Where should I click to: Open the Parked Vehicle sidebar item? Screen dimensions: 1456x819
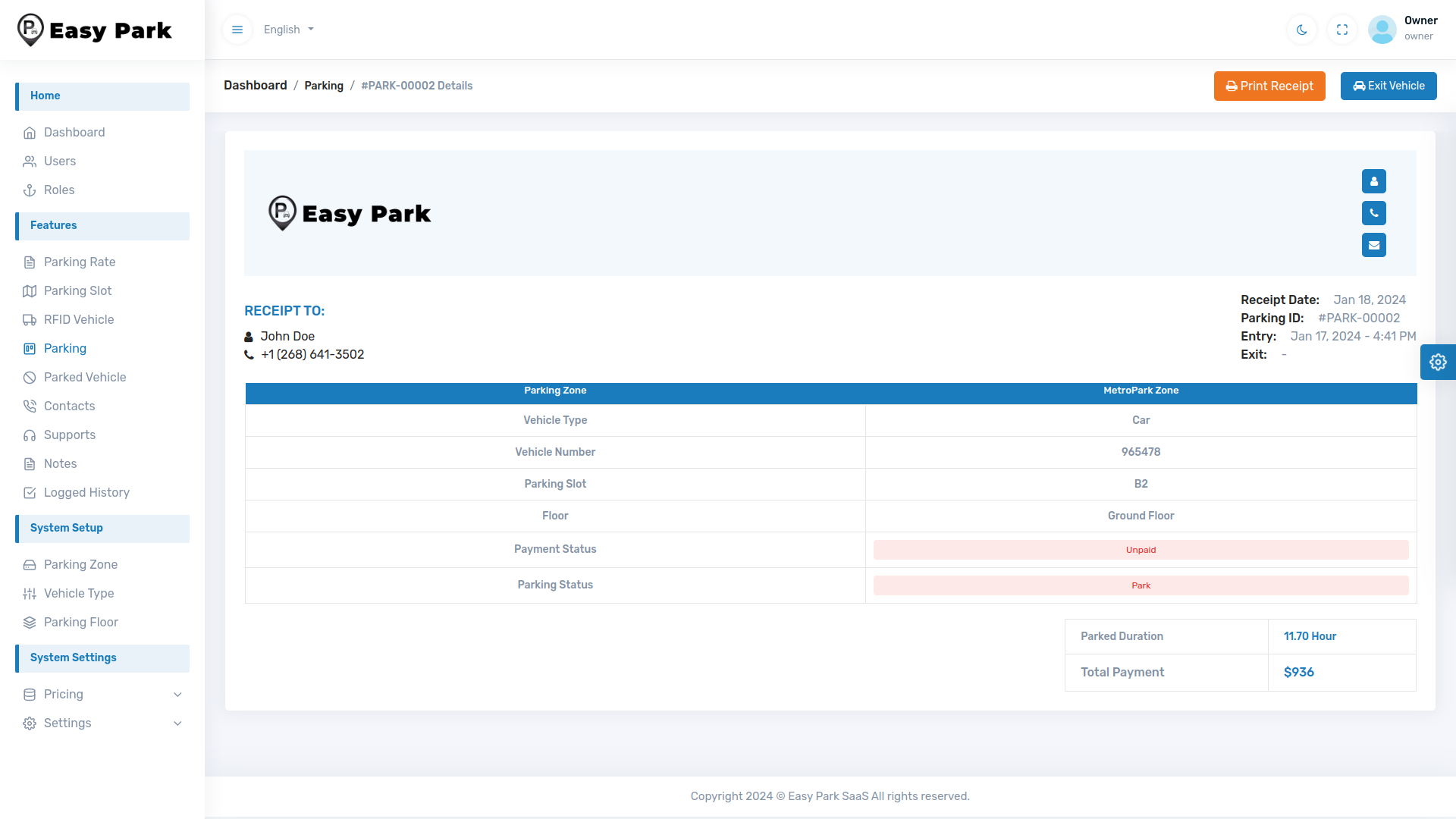(85, 377)
